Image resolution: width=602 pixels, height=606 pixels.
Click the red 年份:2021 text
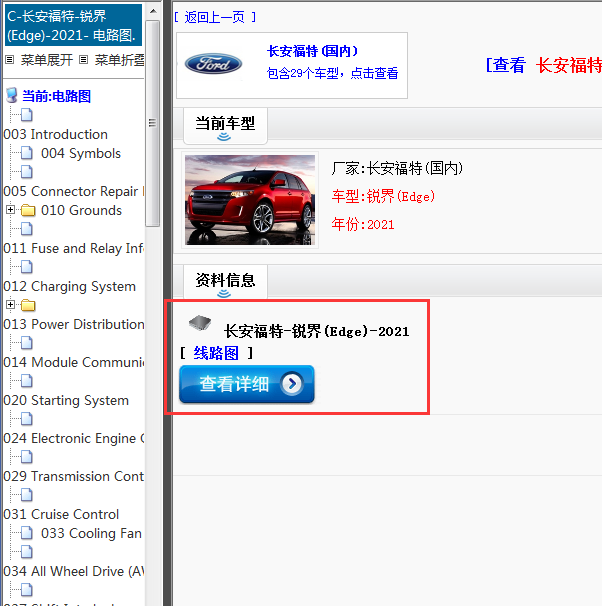(x=363, y=224)
